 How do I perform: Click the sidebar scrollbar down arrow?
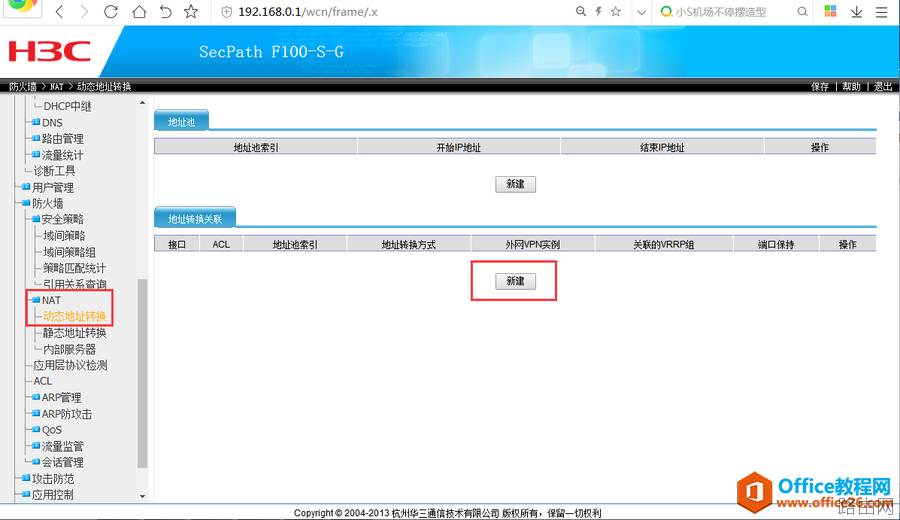click(142, 496)
